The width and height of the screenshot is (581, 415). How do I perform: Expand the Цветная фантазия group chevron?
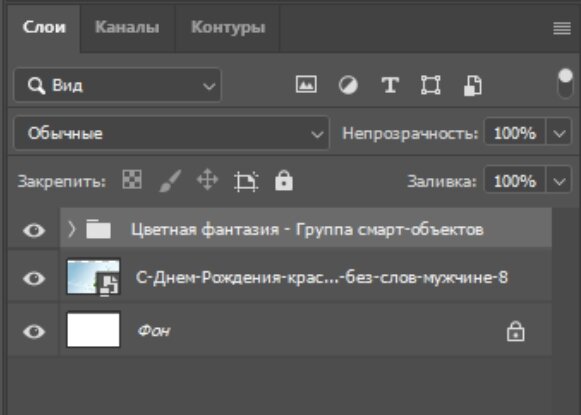pos(72,229)
